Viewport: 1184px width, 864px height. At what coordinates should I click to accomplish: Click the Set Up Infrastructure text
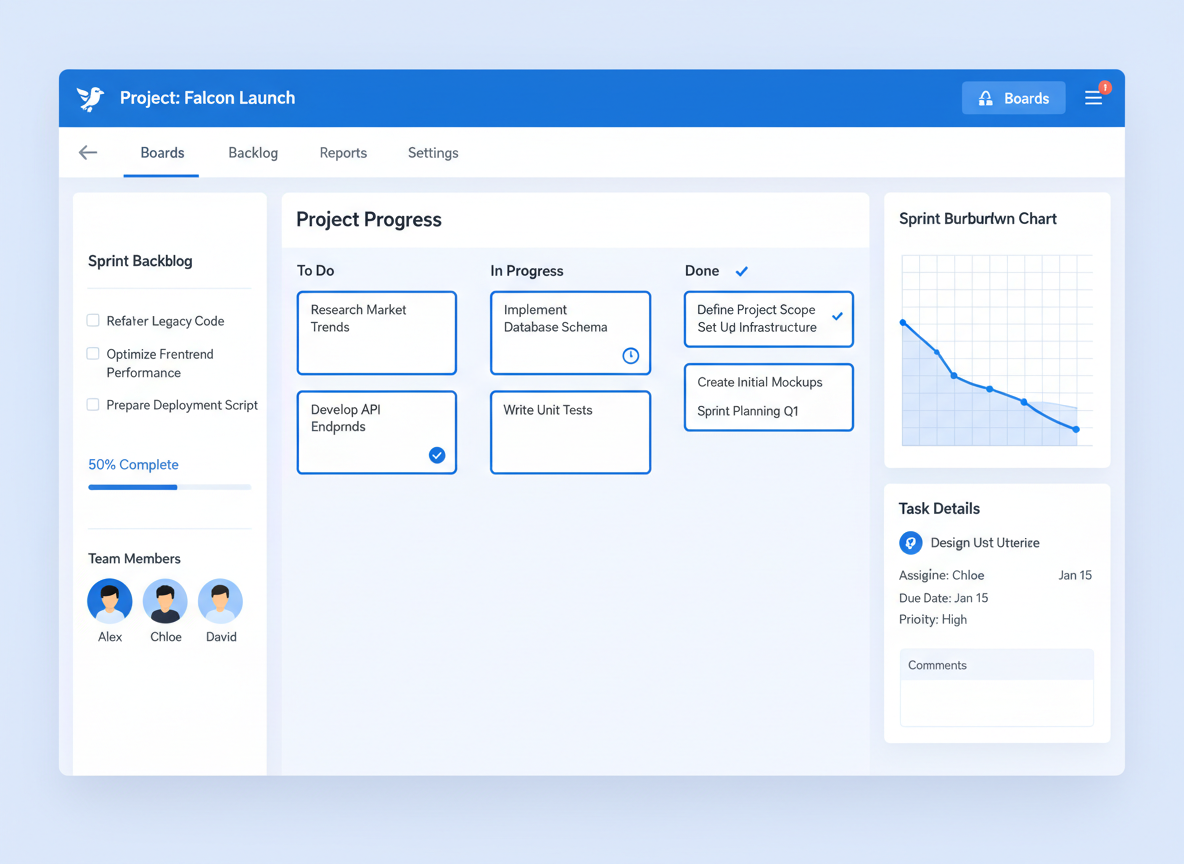pyautogui.click(x=757, y=327)
